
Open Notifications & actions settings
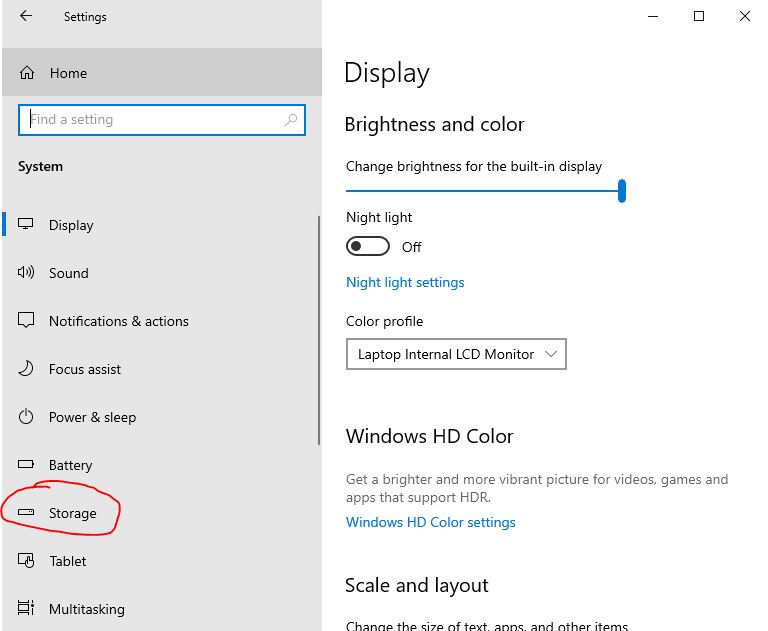click(161, 321)
